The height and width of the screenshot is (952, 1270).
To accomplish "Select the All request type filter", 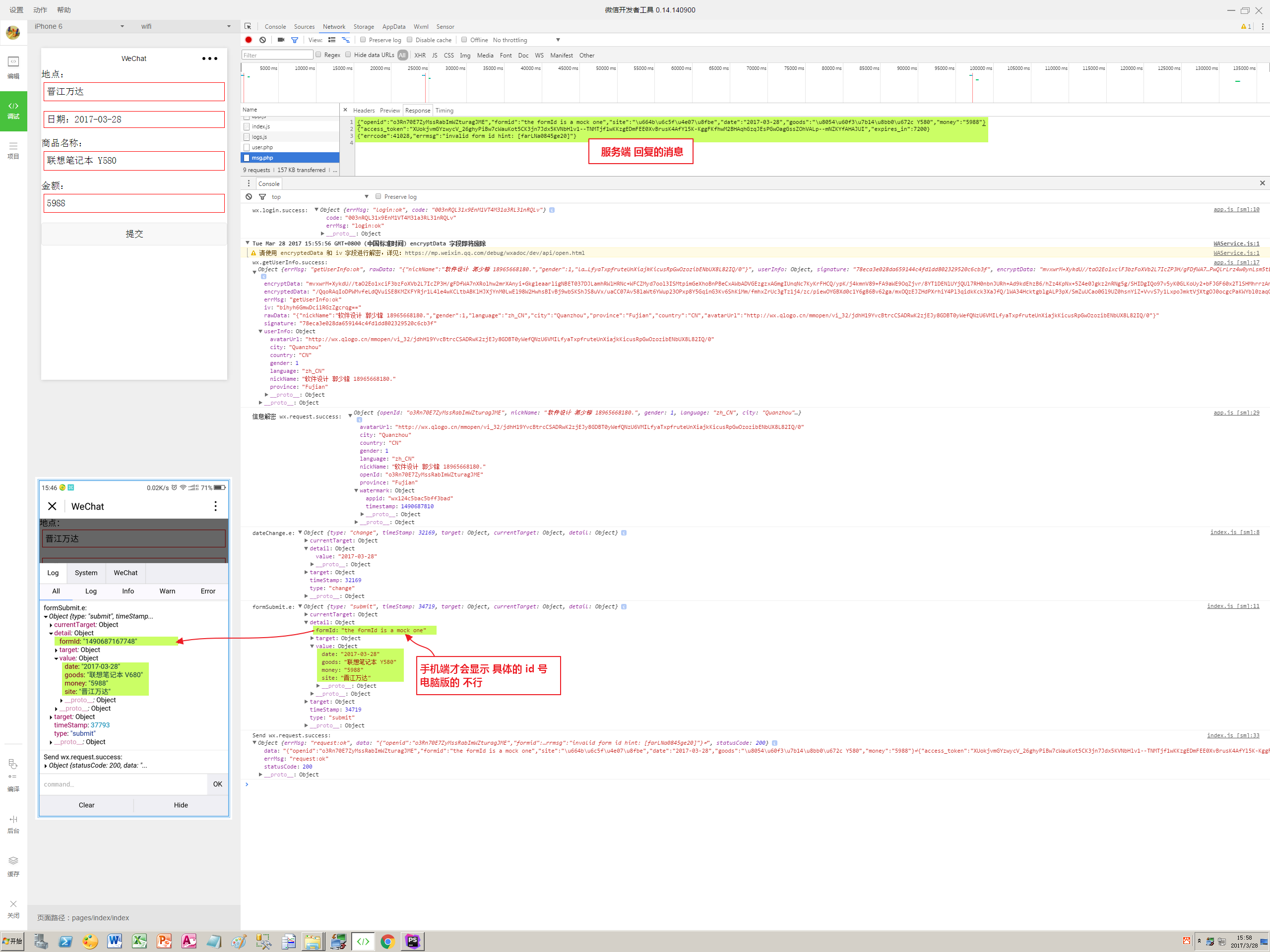I will click(402, 55).
